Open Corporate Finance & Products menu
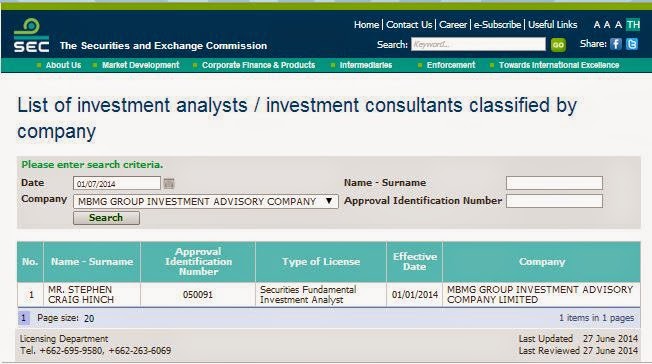Screen dimensions: 652x364 (258, 65)
